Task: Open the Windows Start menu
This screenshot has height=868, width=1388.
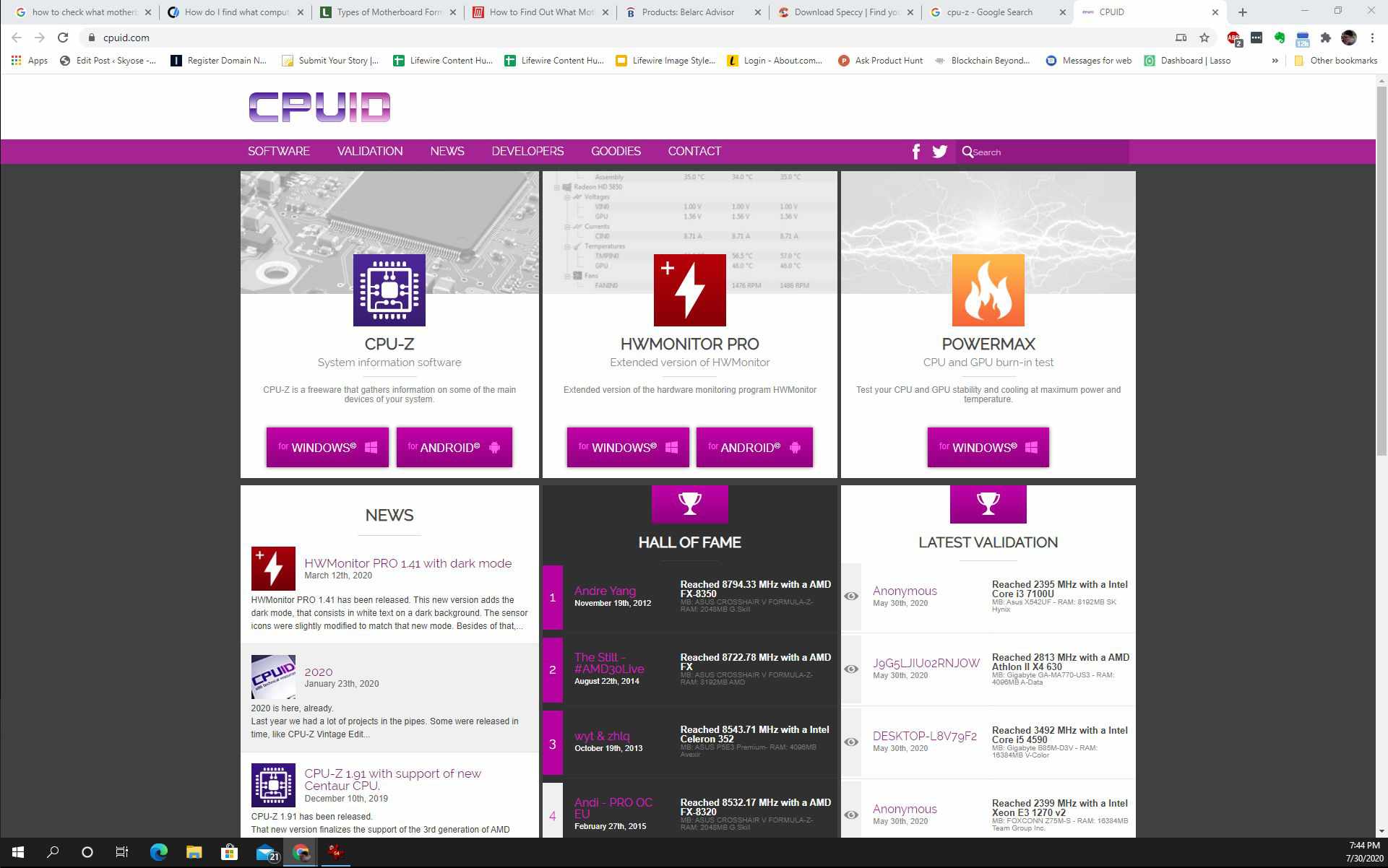Action: (x=17, y=852)
